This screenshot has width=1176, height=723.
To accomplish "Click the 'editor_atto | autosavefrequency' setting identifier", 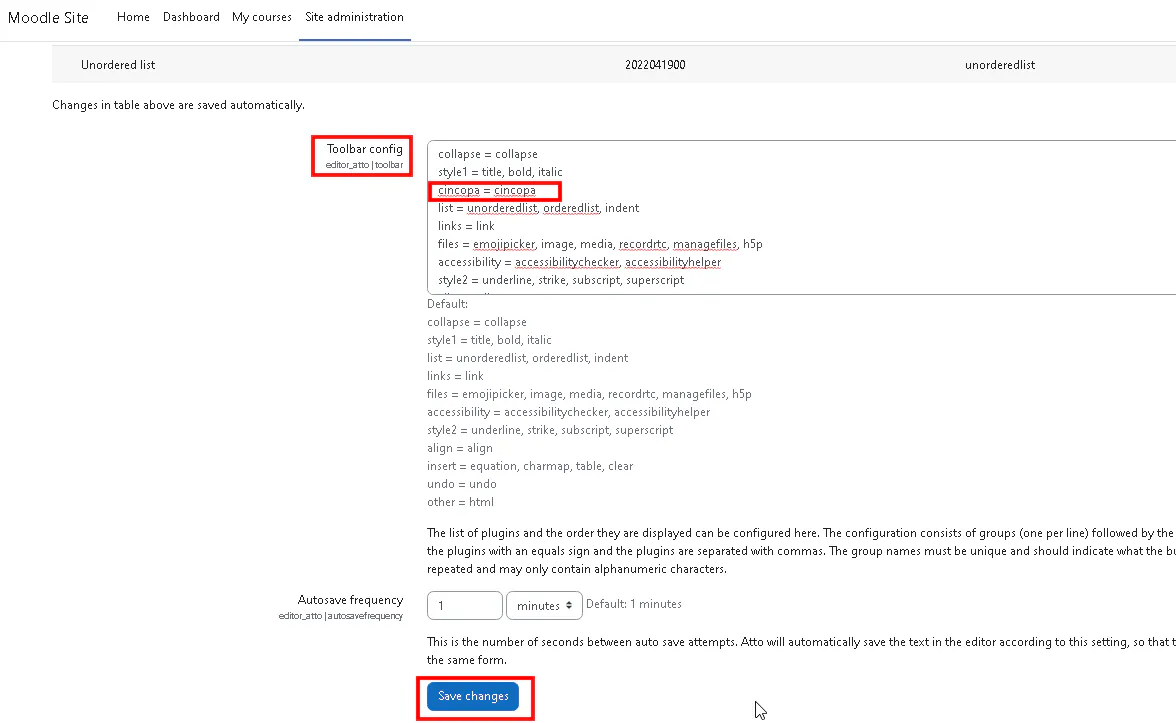I will [340, 616].
